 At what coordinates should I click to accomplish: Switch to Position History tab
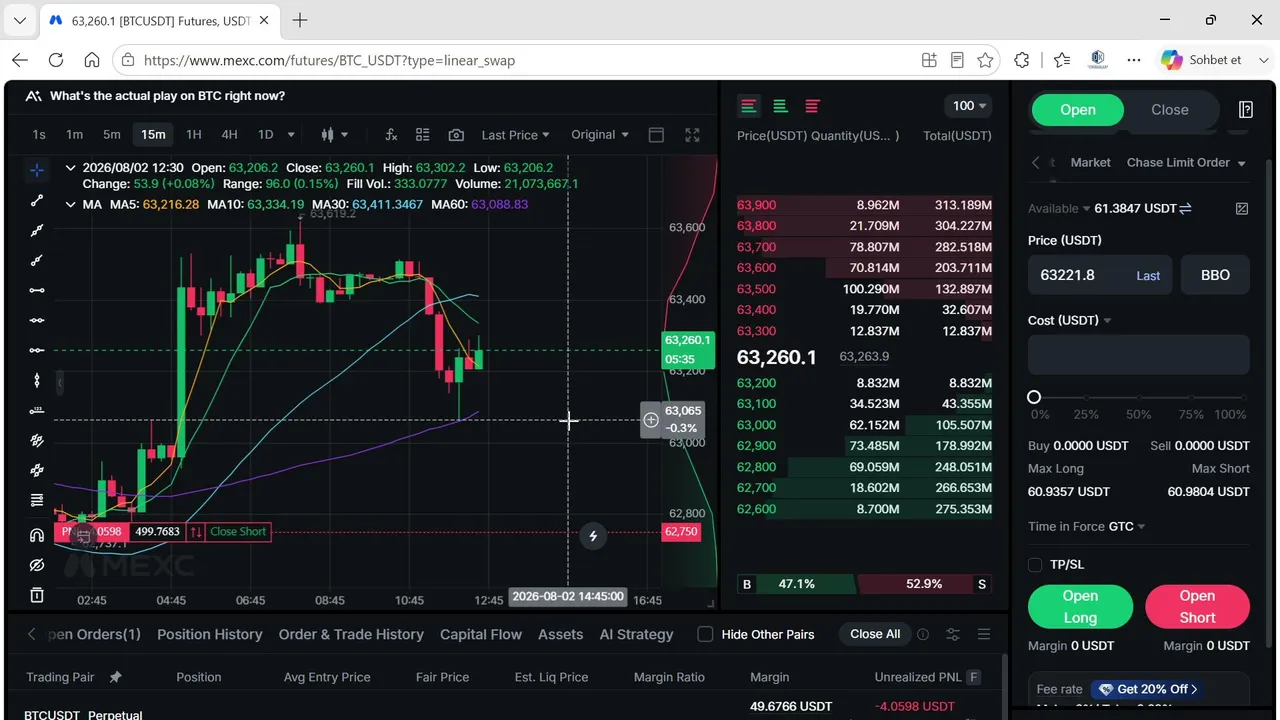tap(210, 634)
